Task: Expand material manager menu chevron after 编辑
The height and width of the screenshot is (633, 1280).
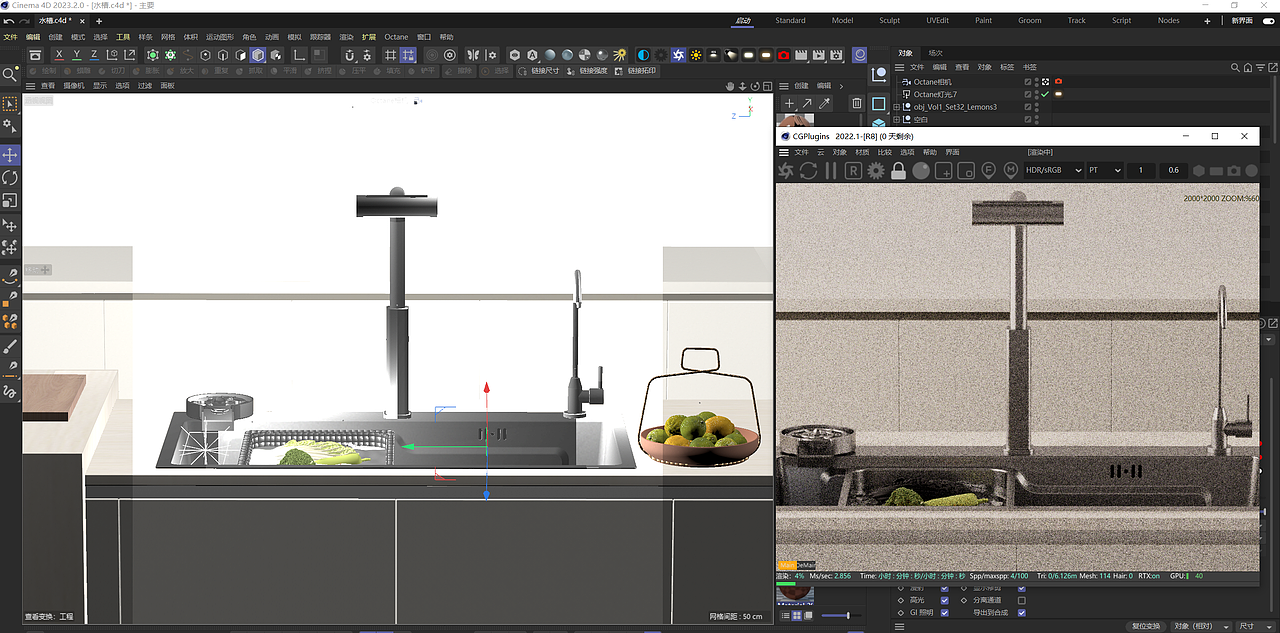Action: [x=841, y=86]
